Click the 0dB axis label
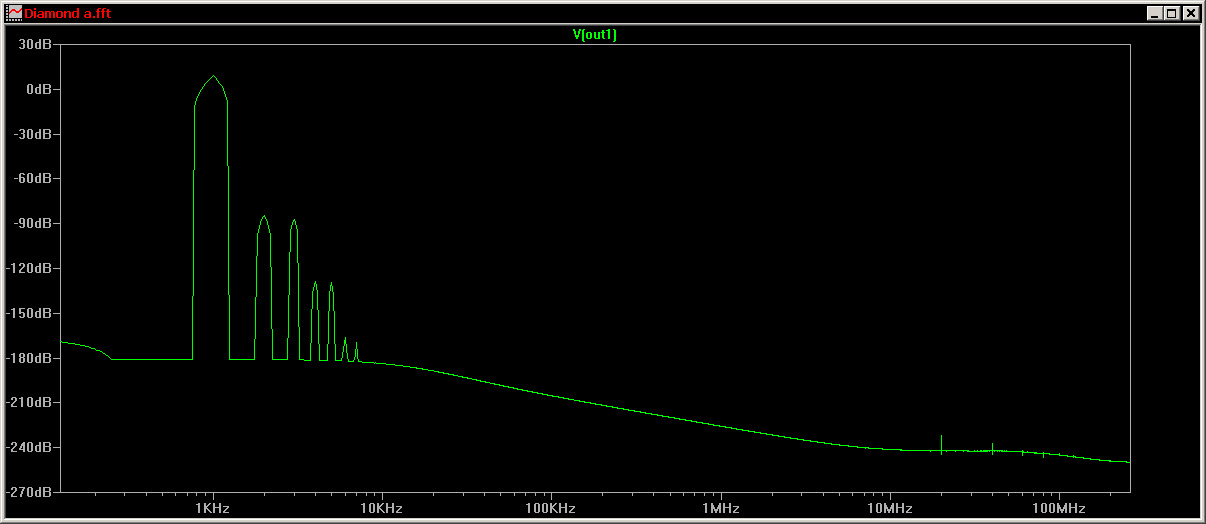 coord(39,90)
